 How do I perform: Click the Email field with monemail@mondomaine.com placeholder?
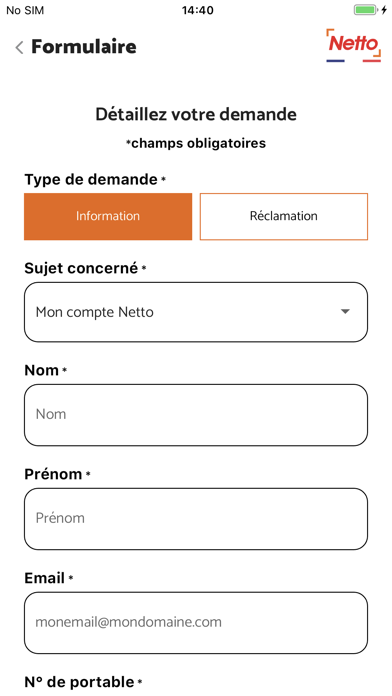[196, 622]
